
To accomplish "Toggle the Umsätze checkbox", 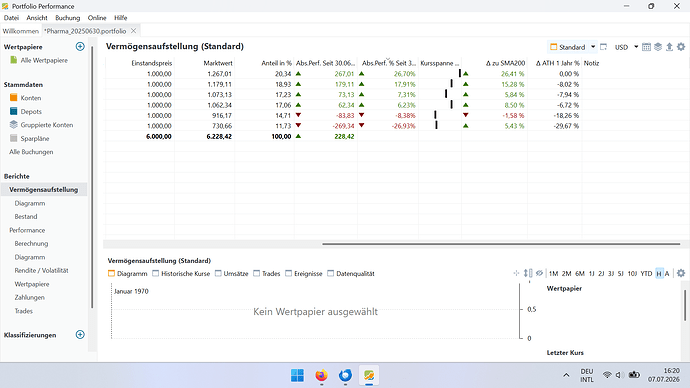I will [x=218, y=274].
